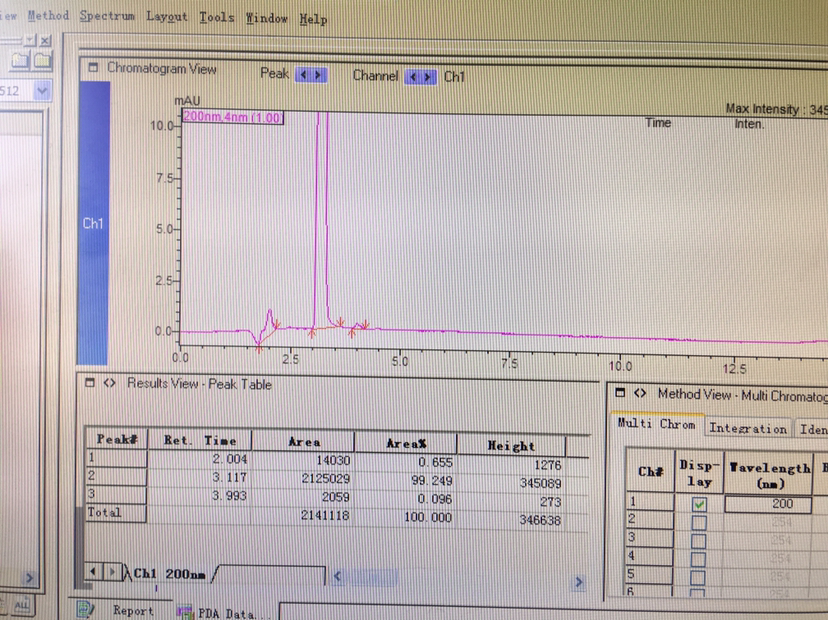The width and height of the screenshot is (828, 620).
Task: Check Display for channel 2
Action: (699, 523)
